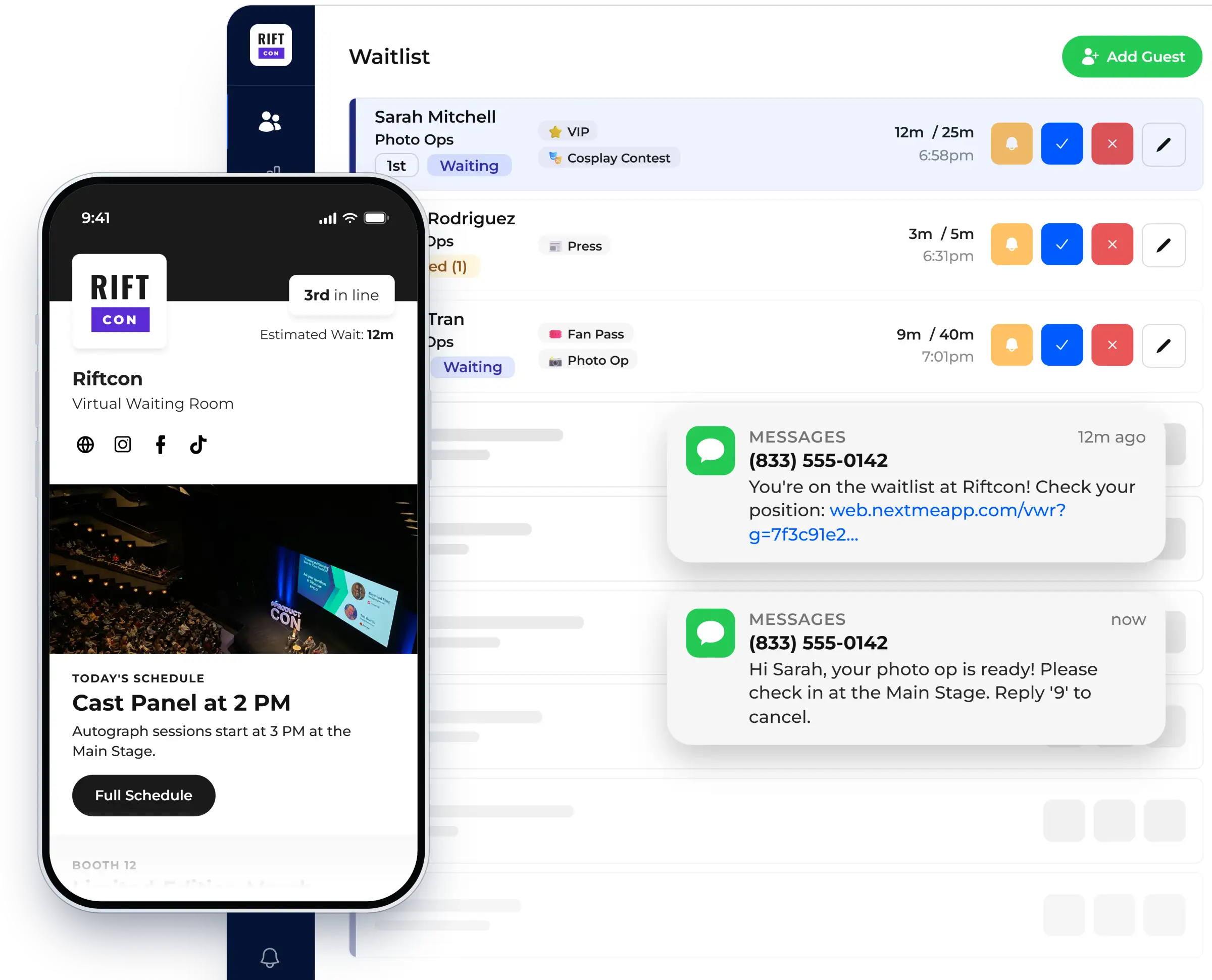
Task: Tap the Rift Con logo on phone
Action: (x=119, y=301)
